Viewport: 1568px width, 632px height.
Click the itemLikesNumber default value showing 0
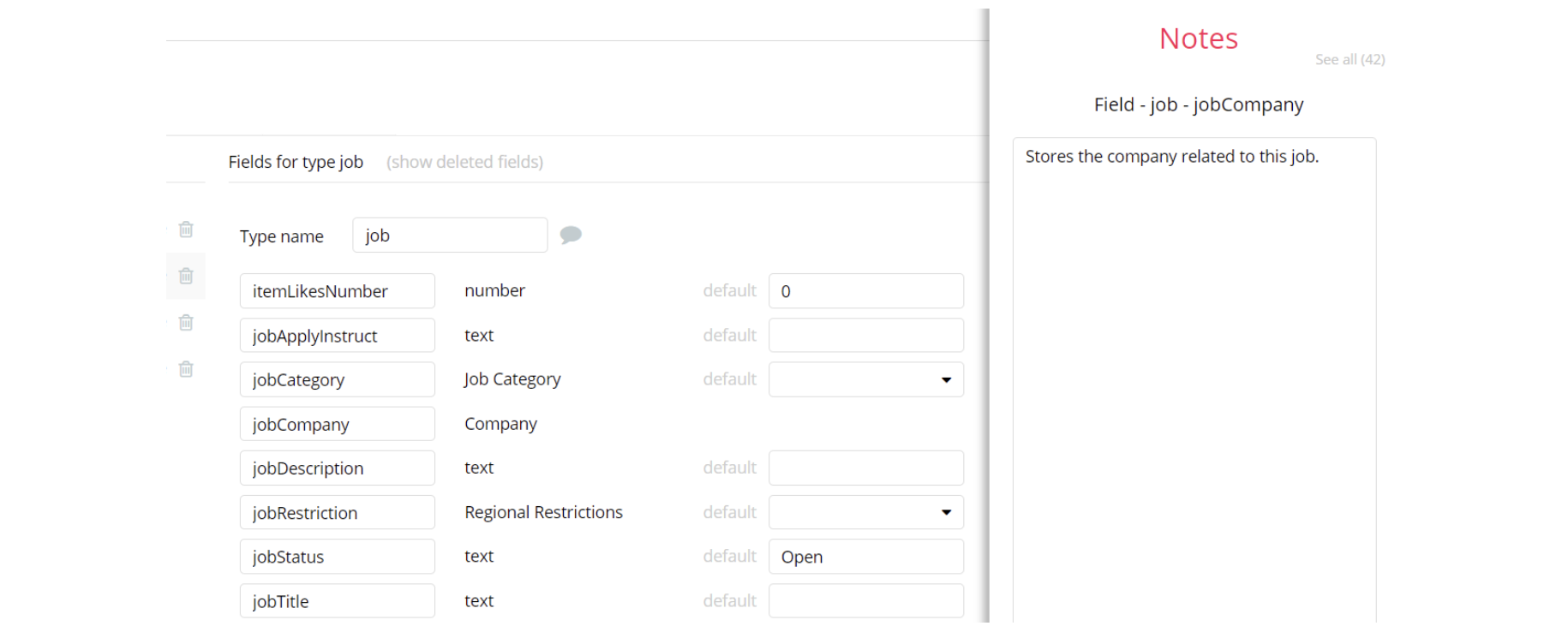[x=865, y=291]
